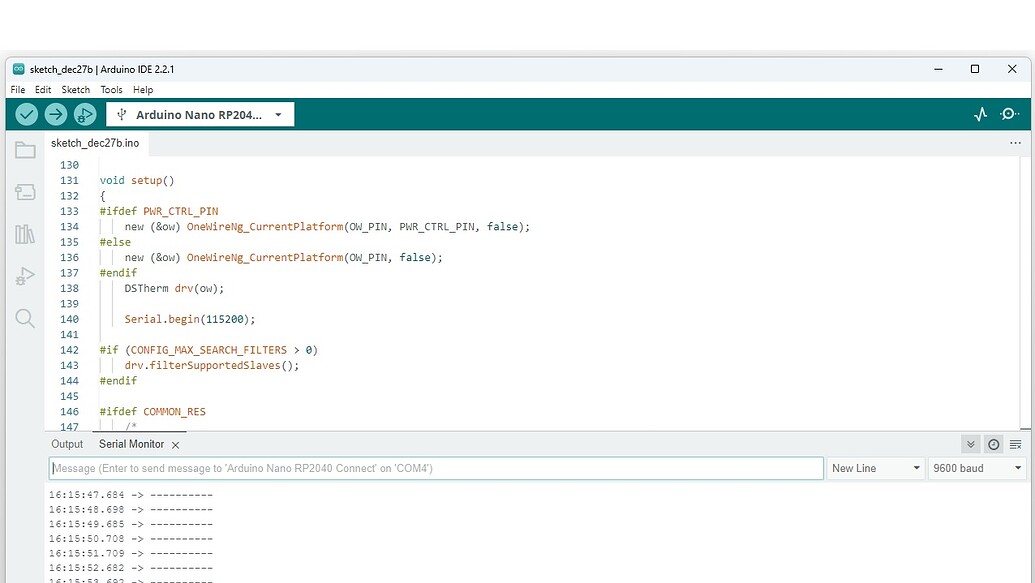The height and width of the screenshot is (583, 1035).
Task: Click the sketch_dec27b.ino editor tab
Action: click(93, 143)
